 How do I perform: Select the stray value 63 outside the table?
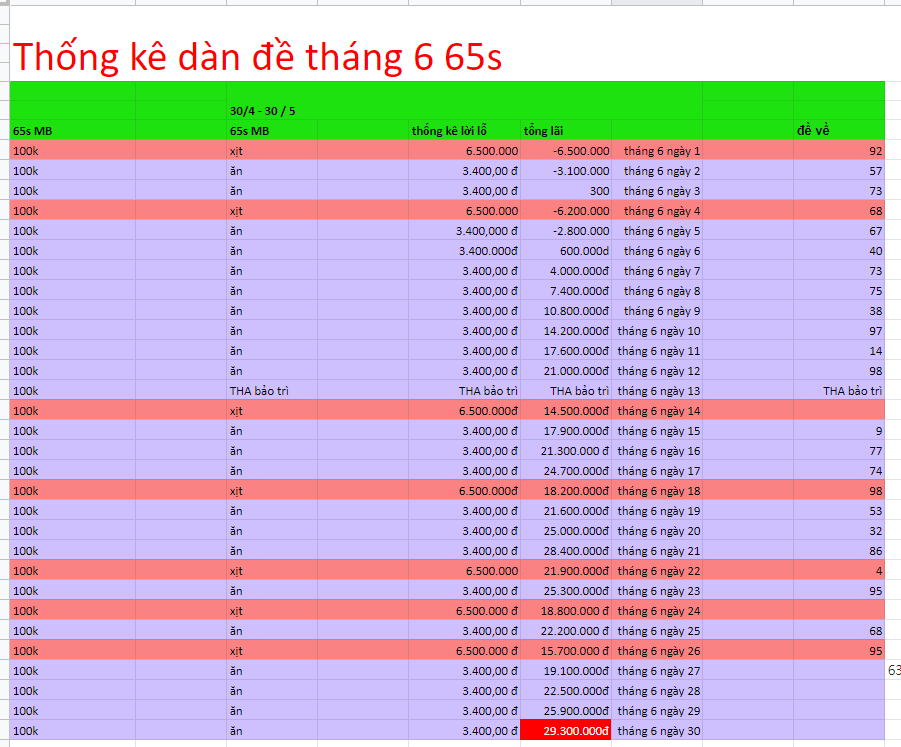point(893,671)
